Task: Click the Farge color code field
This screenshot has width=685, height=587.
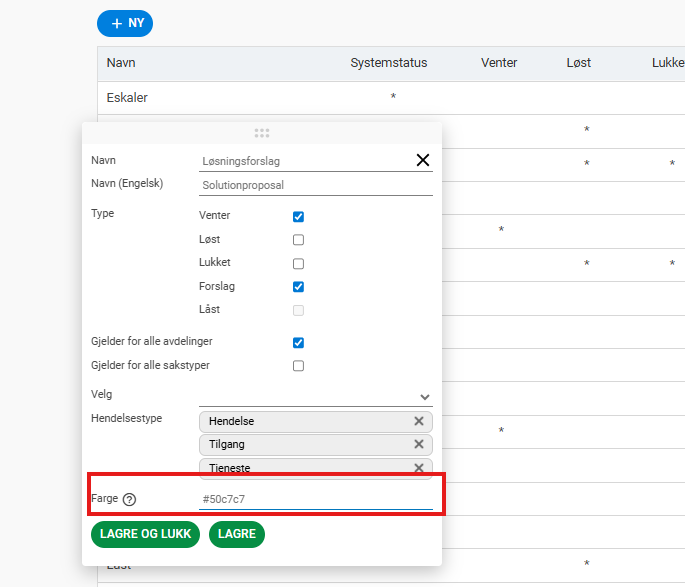Action: pos(315,499)
